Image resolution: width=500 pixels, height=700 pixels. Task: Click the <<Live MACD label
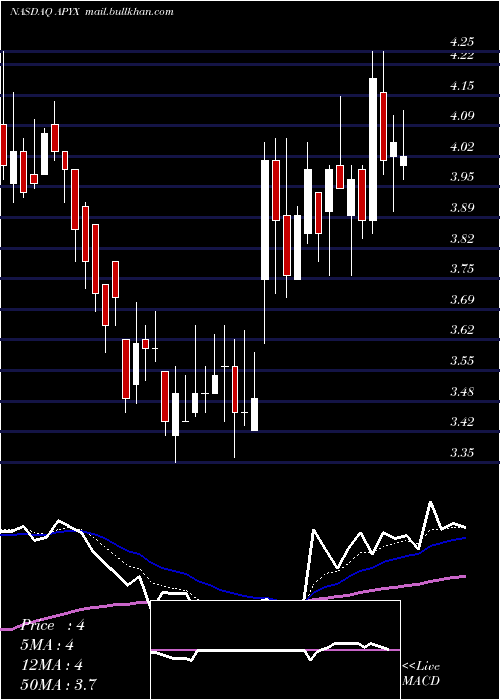pos(421,674)
